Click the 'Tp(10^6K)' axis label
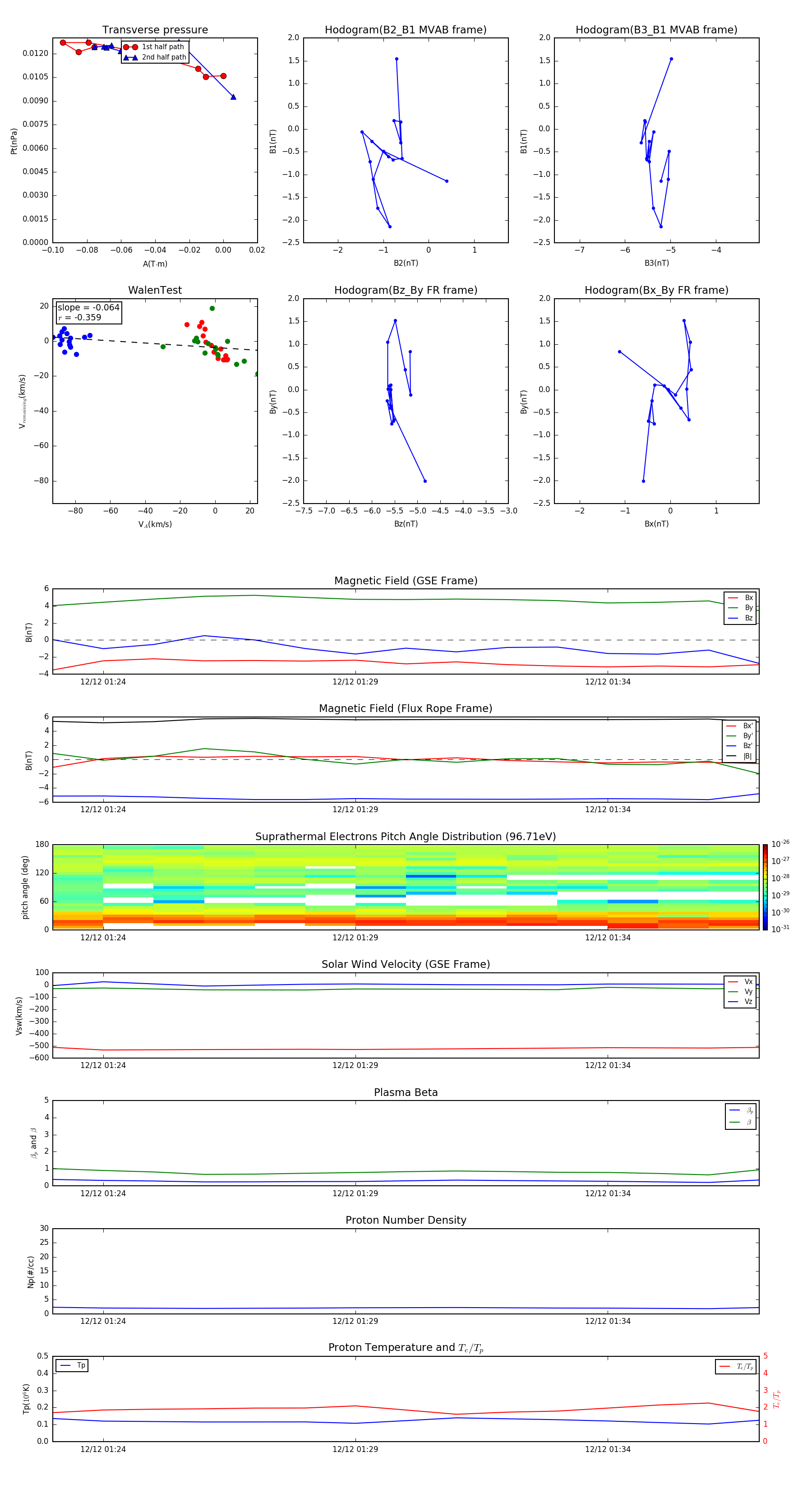The height and width of the screenshot is (1489, 812). (26, 1399)
